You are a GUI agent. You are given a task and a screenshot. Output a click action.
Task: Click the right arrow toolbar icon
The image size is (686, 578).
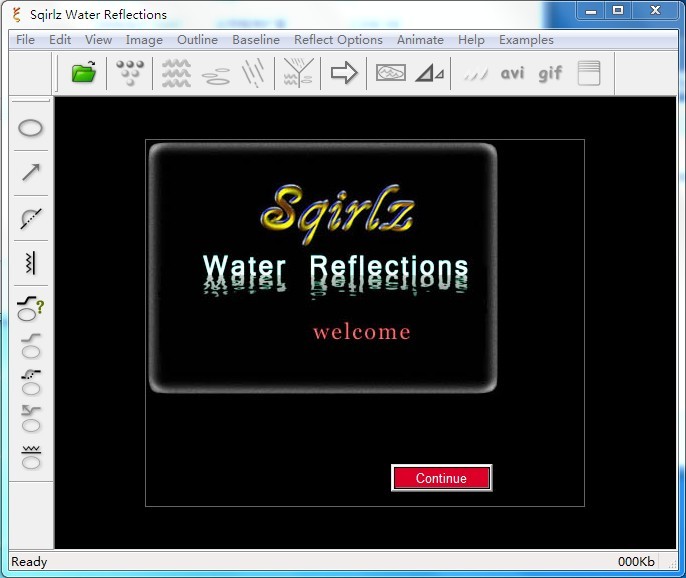(344, 73)
